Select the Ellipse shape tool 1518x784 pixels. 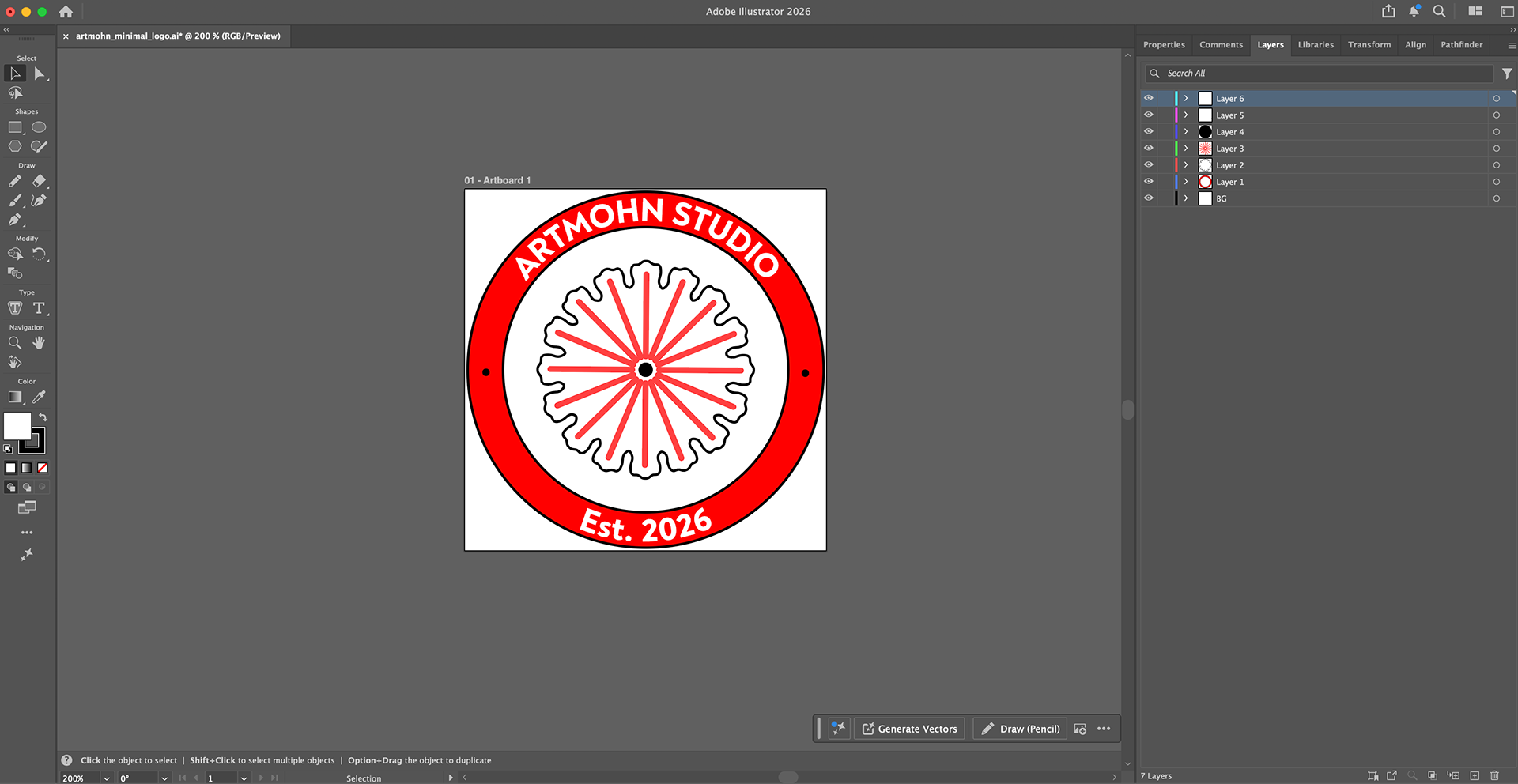click(39, 127)
